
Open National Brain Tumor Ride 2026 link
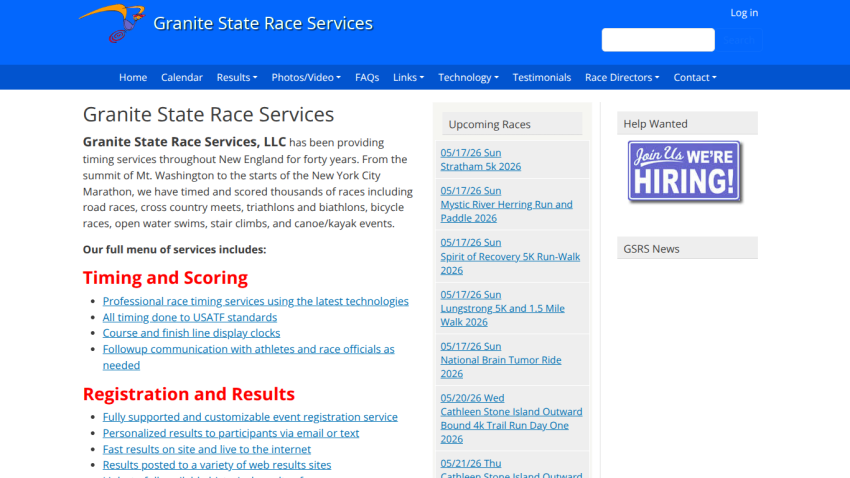point(501,367)
